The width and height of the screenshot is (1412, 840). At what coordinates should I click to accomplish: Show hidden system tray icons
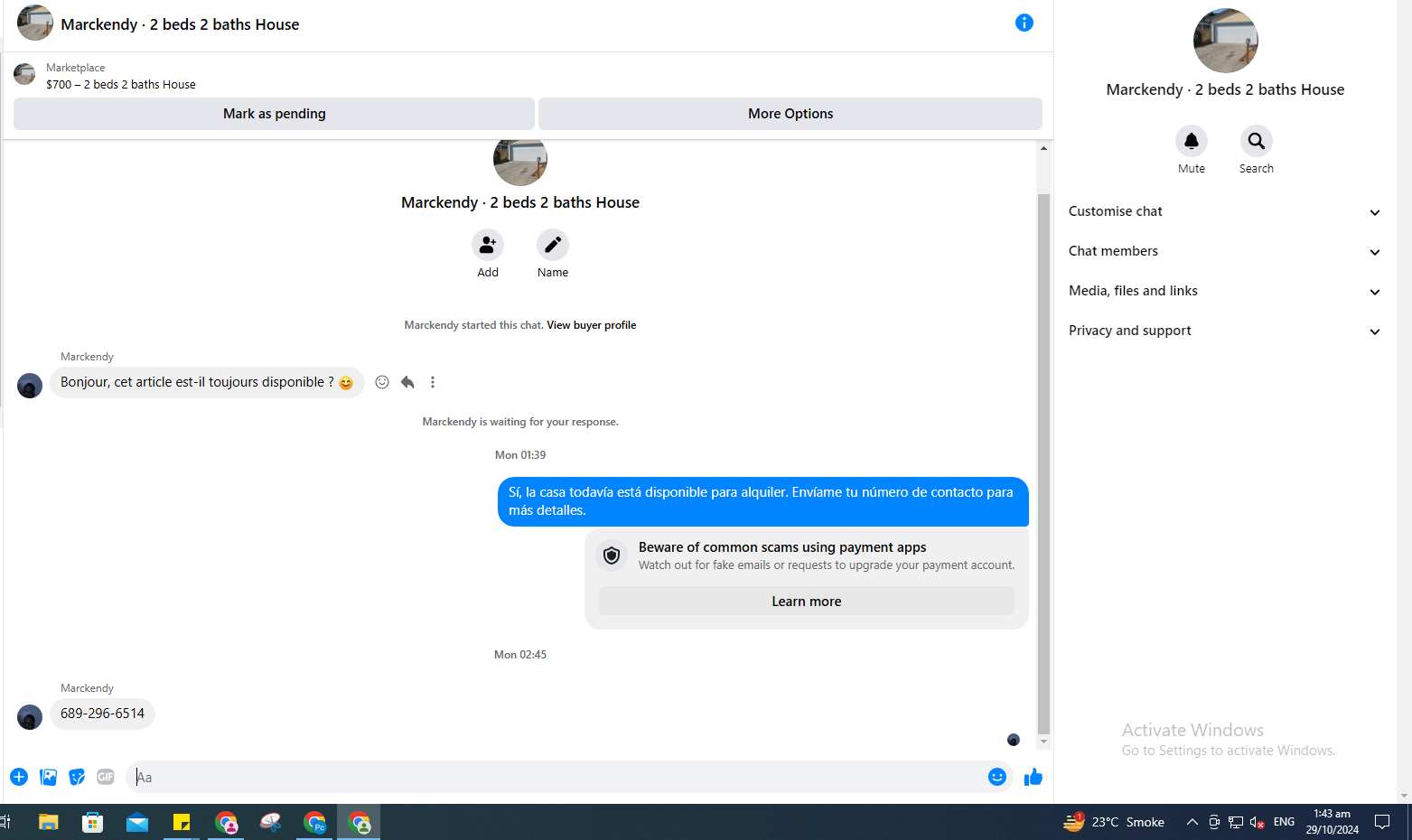[1192, 822]
